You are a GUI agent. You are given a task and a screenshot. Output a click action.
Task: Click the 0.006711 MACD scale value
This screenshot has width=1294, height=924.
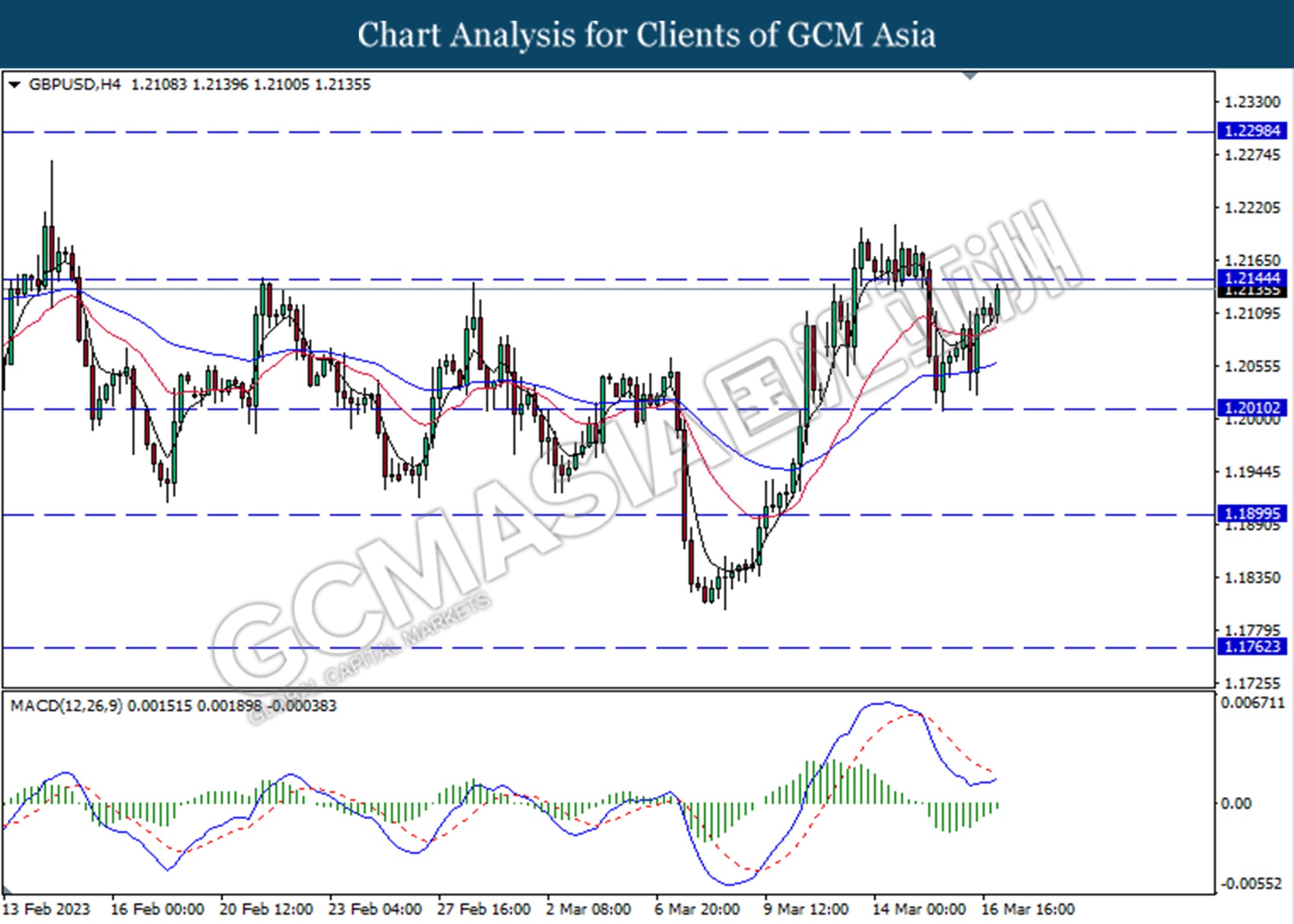pyautogui.click(x=1253, y=703)
